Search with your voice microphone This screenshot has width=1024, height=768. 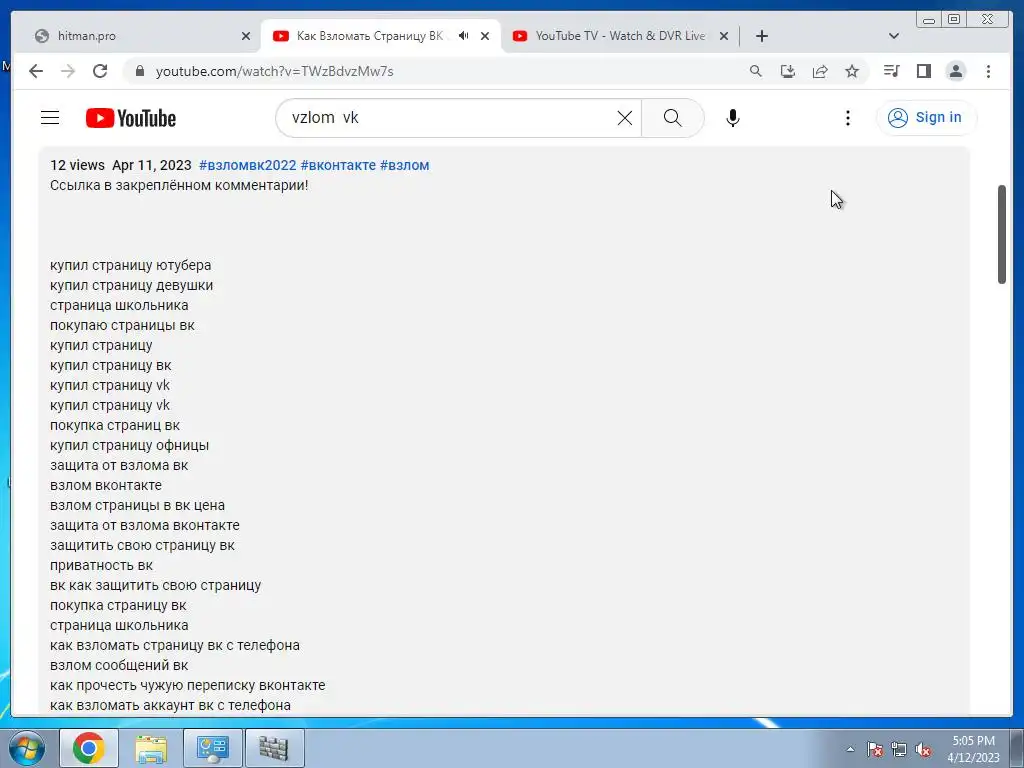[x=733, y=118]
